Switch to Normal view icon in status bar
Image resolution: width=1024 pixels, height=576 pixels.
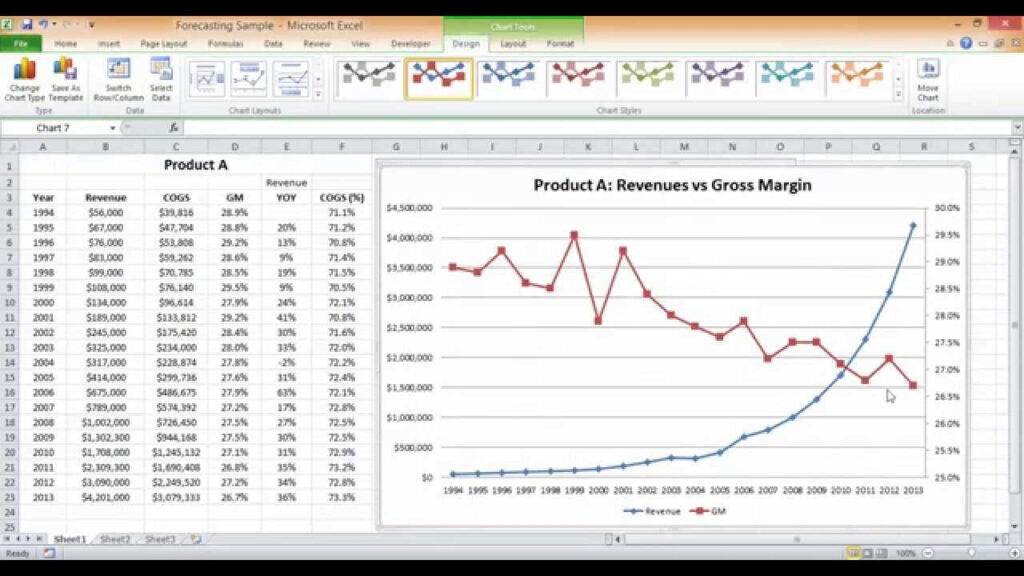(x=853, y=553)
